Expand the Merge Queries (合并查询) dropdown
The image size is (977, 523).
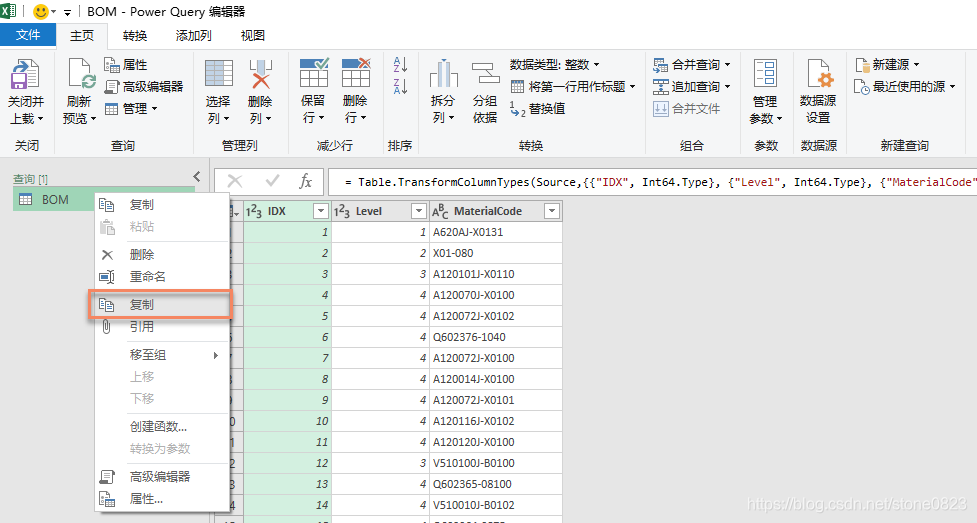coord(728,64)
